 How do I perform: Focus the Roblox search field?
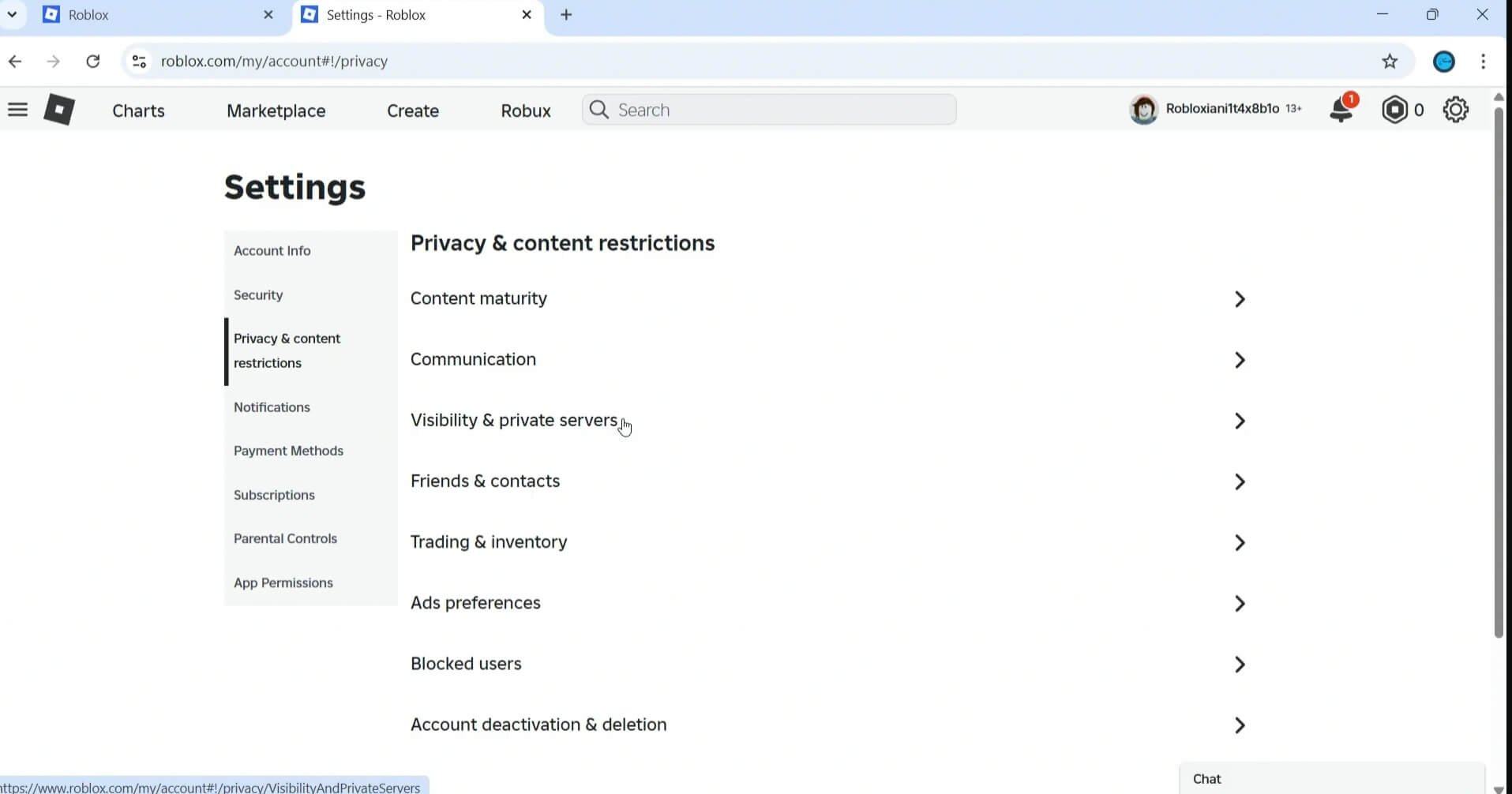point(769,110)
